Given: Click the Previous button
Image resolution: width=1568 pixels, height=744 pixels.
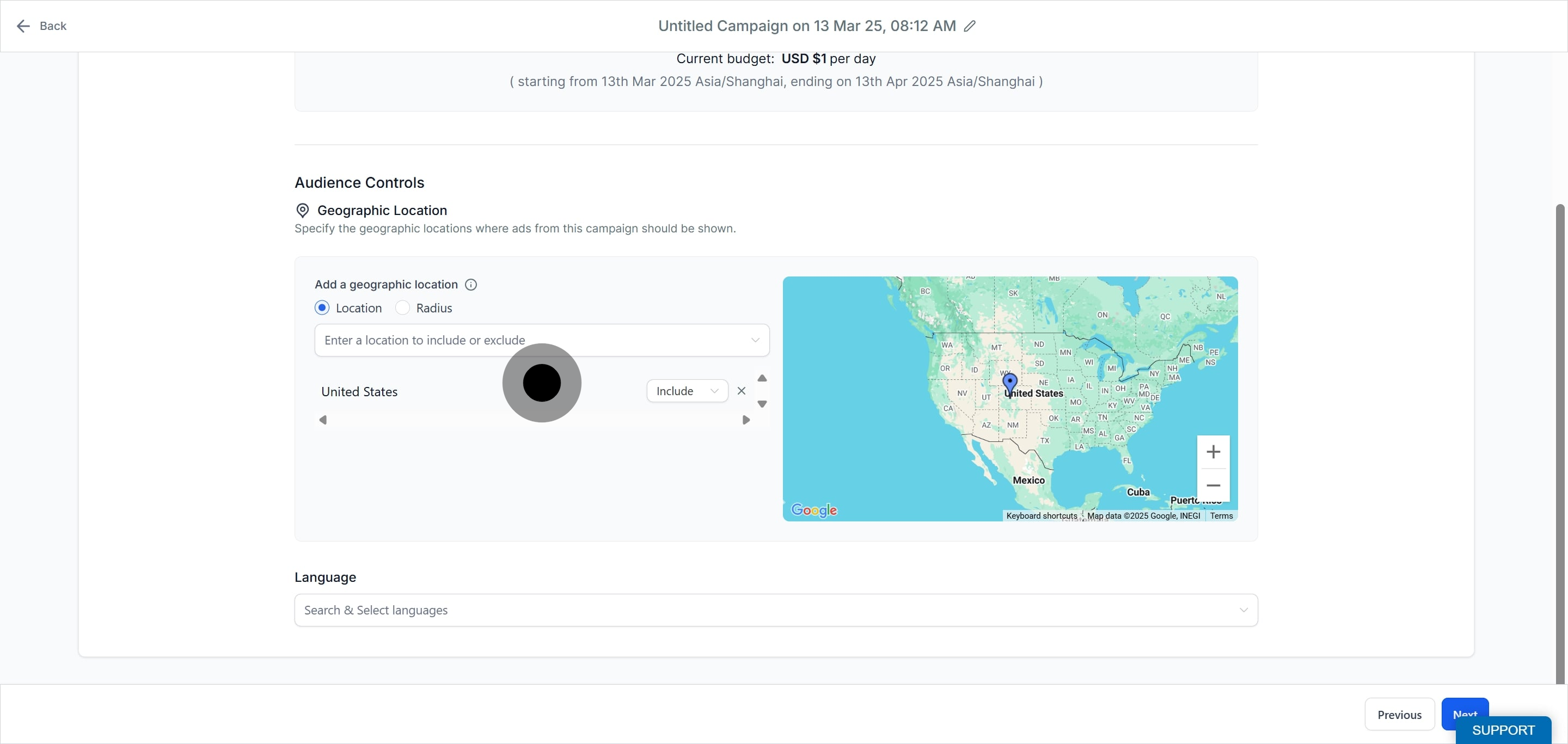Looking at the screenshot, I should pos(1399,715).
